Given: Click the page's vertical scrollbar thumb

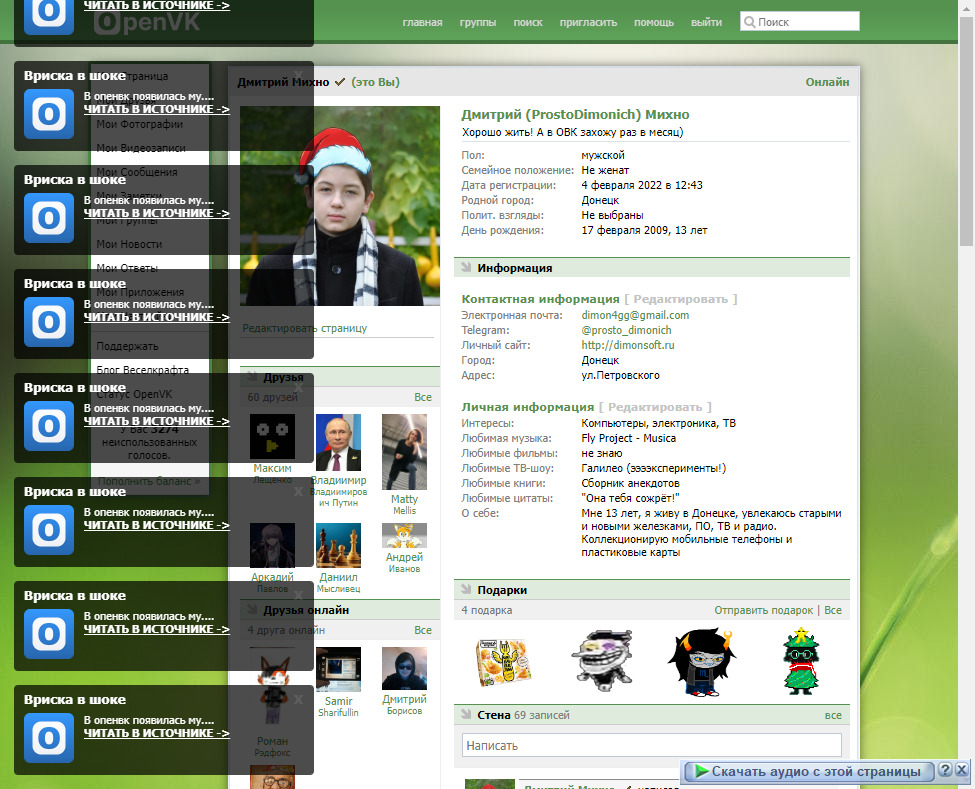Looking at the screenshot, I should [x=966, y=131].
